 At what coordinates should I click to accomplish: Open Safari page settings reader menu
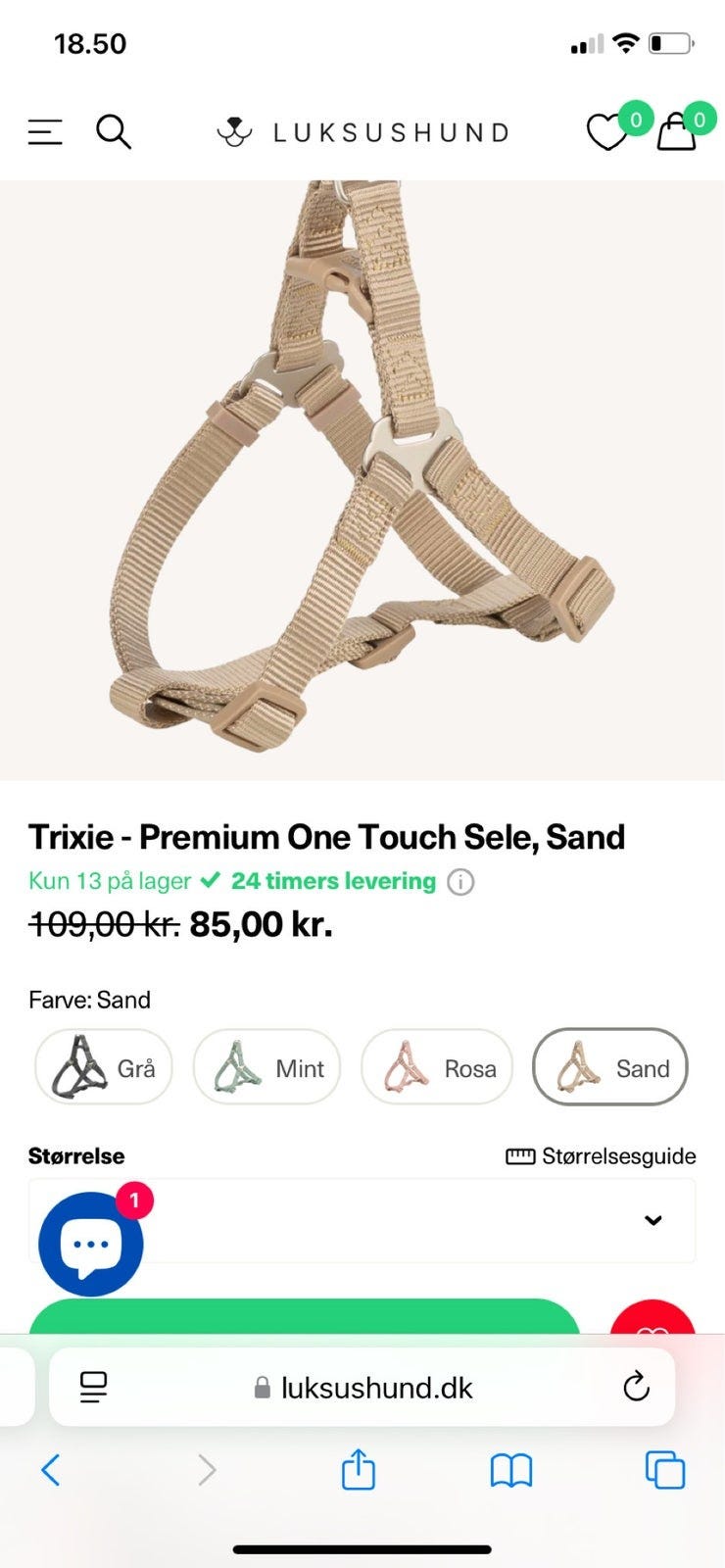pos(94,1387)
